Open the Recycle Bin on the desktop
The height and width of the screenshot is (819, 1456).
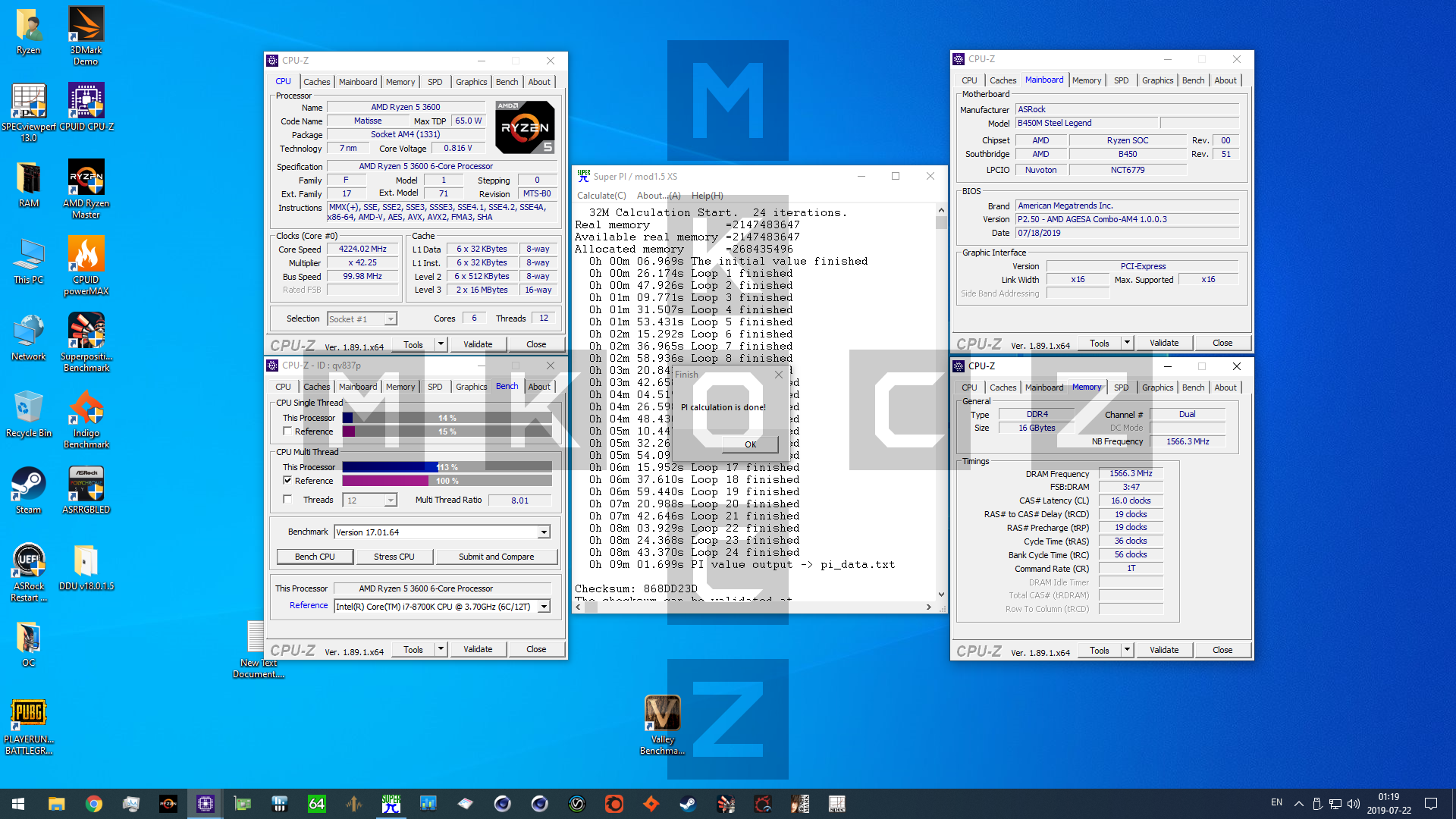29,413
